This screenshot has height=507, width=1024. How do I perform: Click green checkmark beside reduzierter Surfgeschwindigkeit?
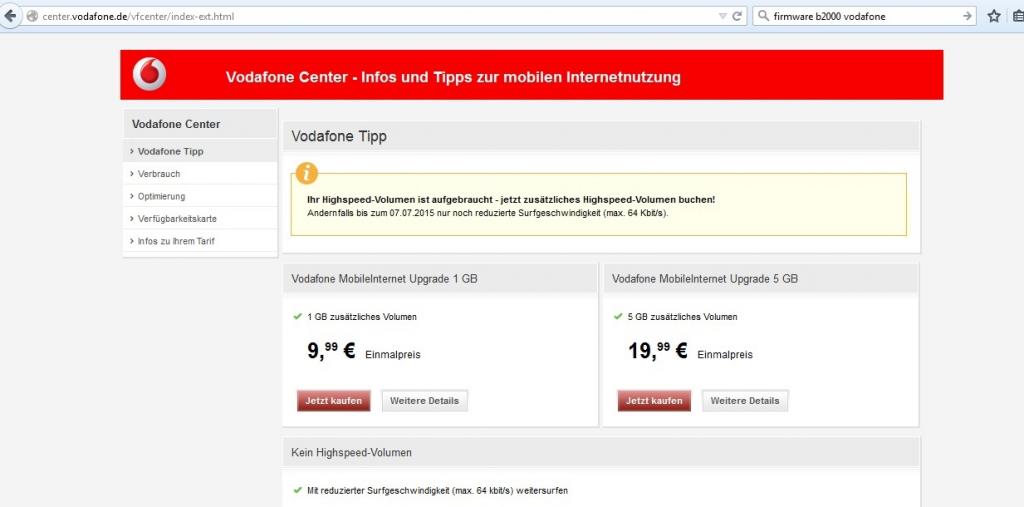click(x=298, y=490)
